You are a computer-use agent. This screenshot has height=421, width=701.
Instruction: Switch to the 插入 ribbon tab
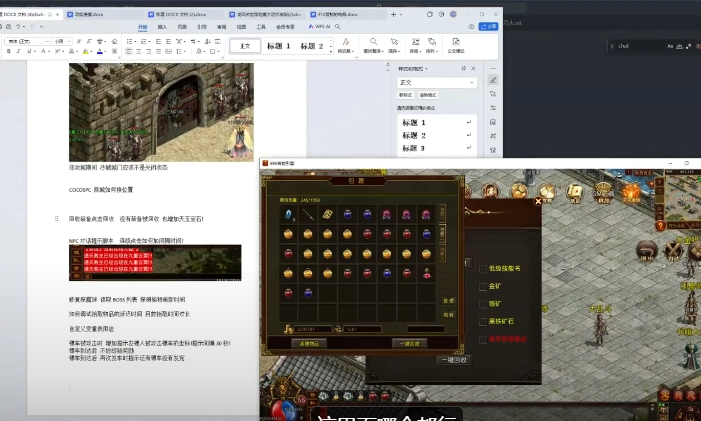[162, 27]
